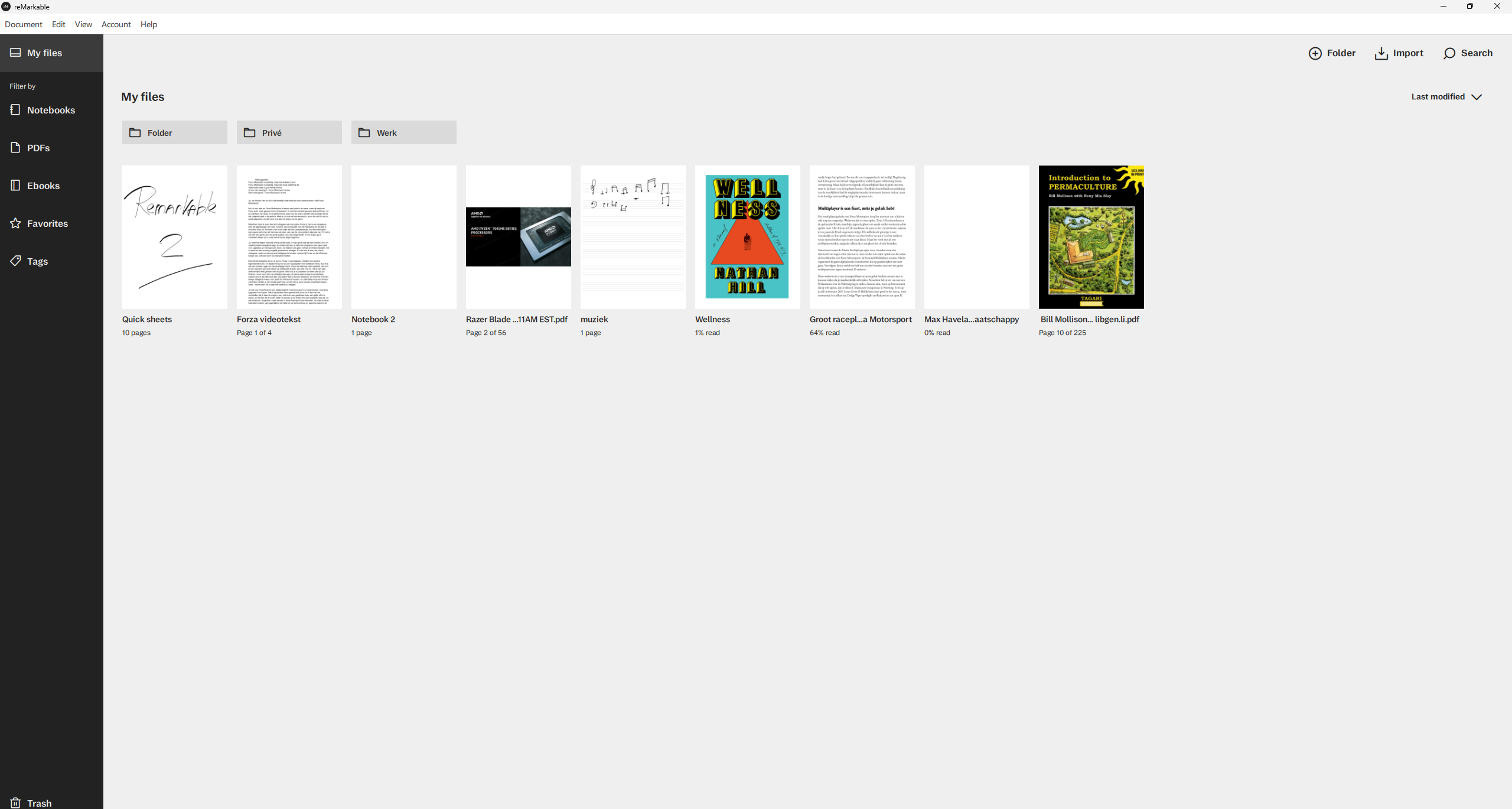Open Forza videotekst document thumbnail
Screen dimensions: 1512x809
289,237
